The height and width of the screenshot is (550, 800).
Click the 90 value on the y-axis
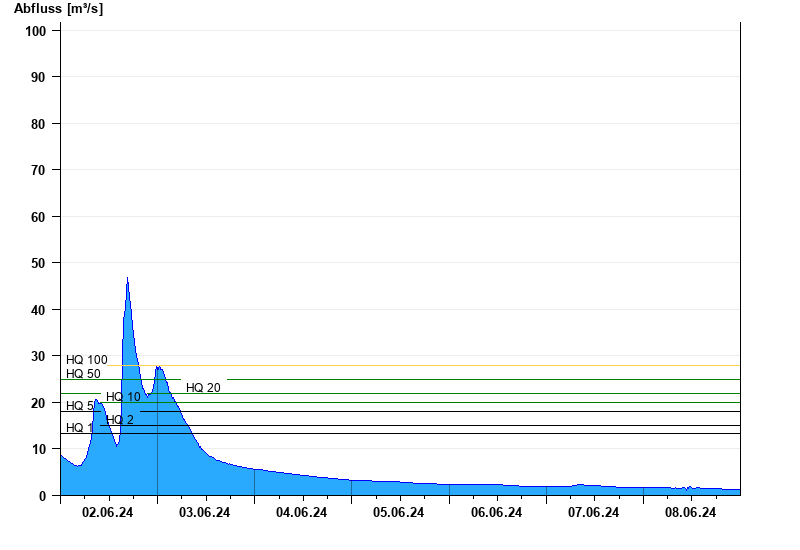click(x=40, y=77)
